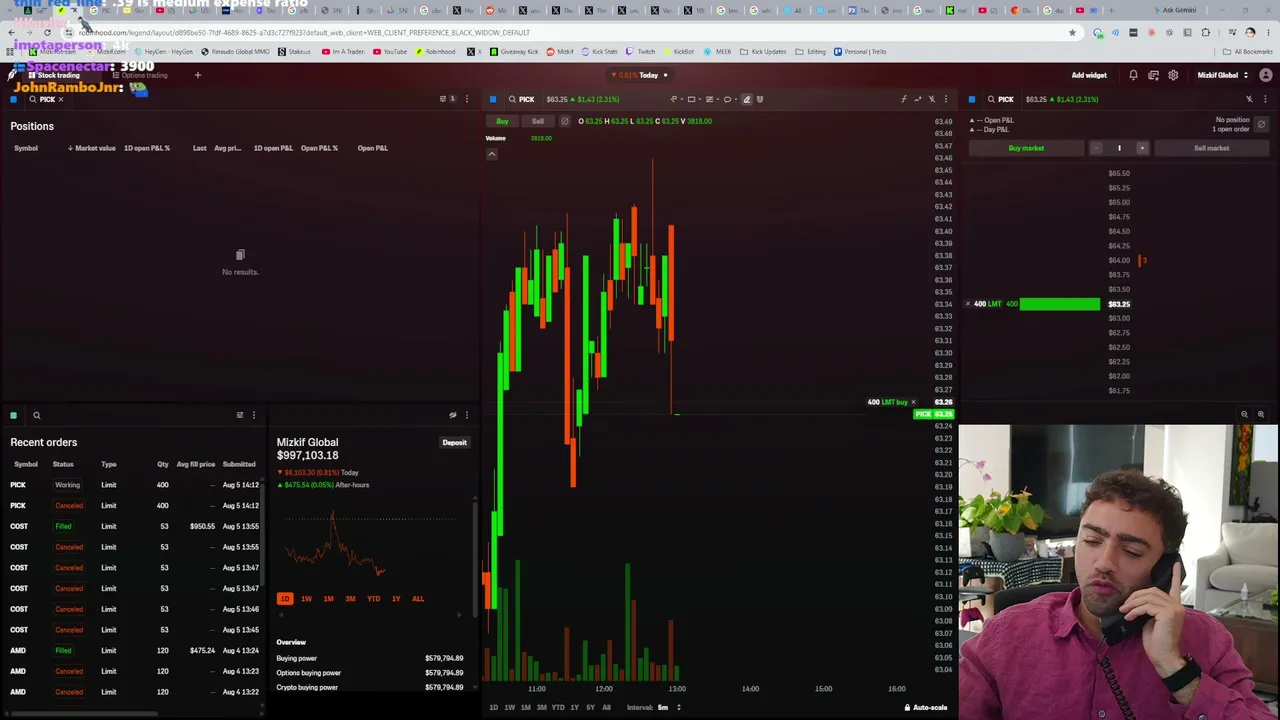Click Buy market in order ladder
The image size is (1280, 720).
1026,148
